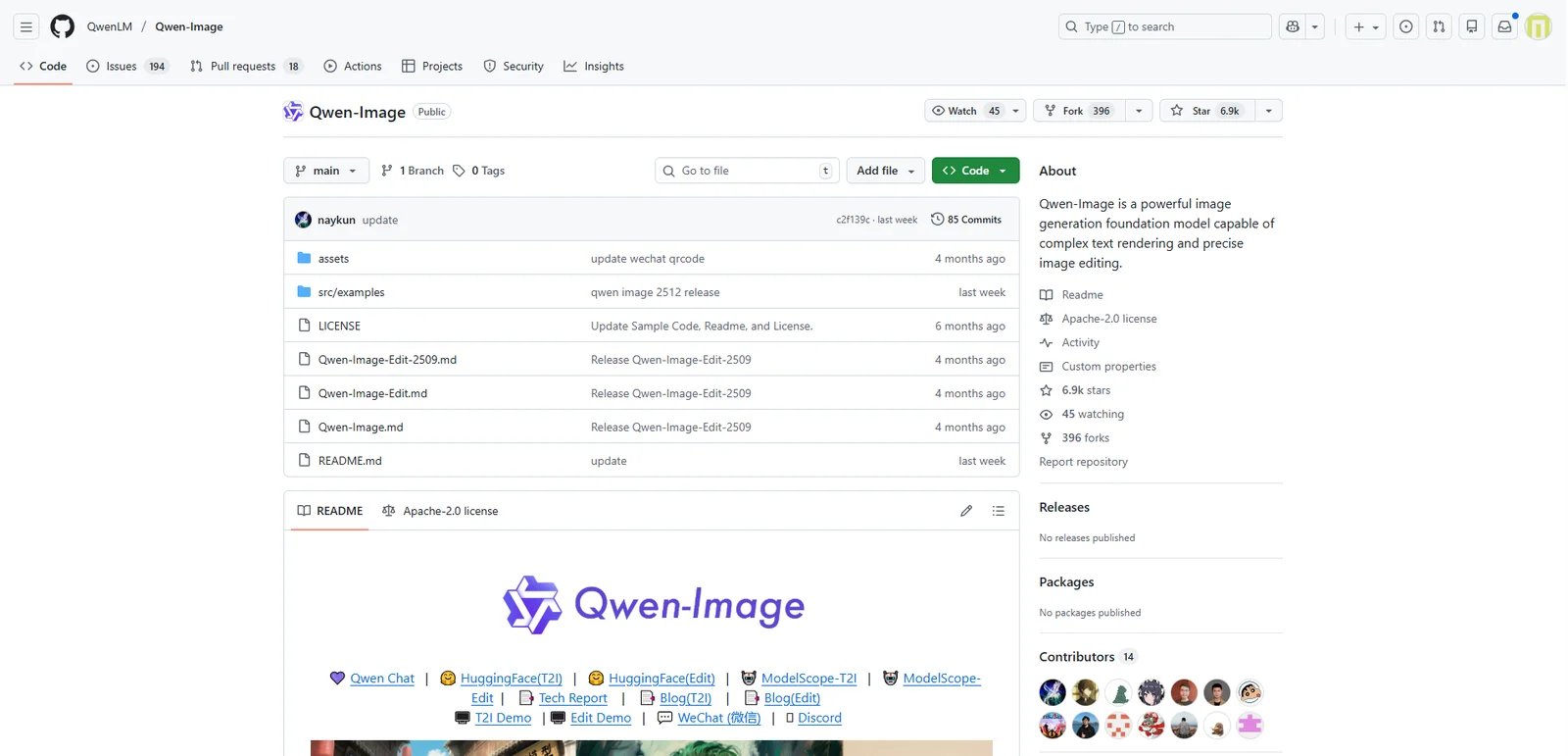Open the 0 Tags link
Viewport: 1568px width, 756px height.
tap(479, 171)
